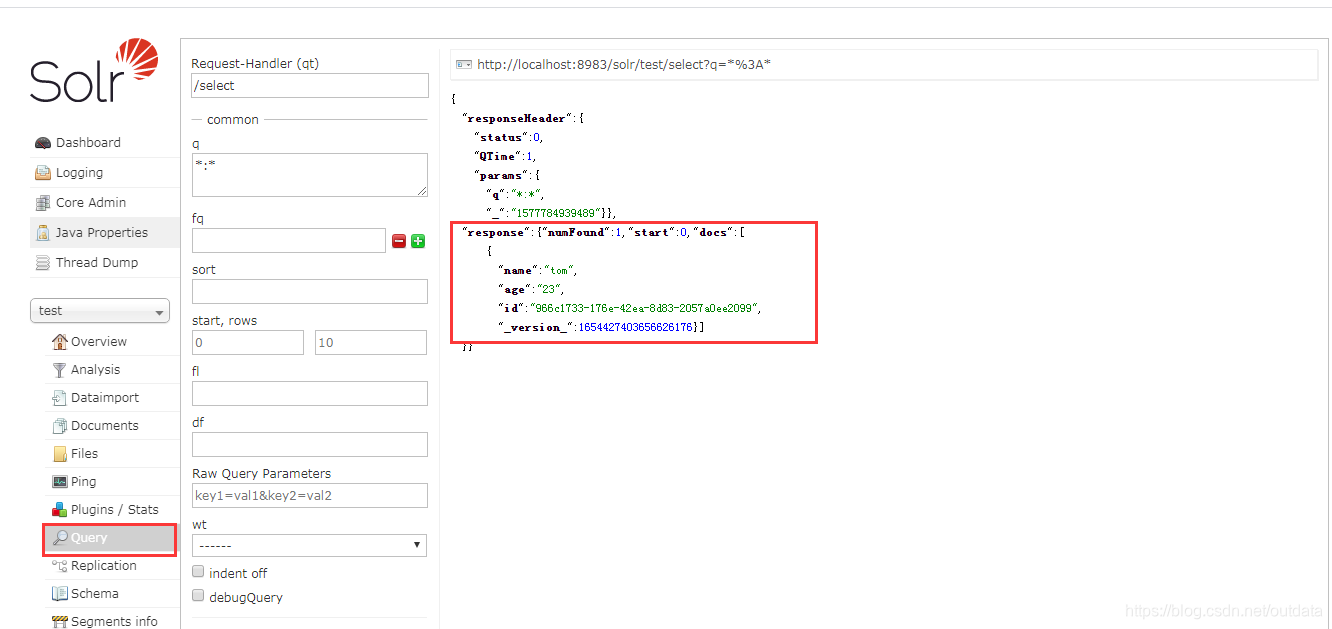Focus the sort input field
Viewport: 1332px width, 629px height.
click(310, 291)
